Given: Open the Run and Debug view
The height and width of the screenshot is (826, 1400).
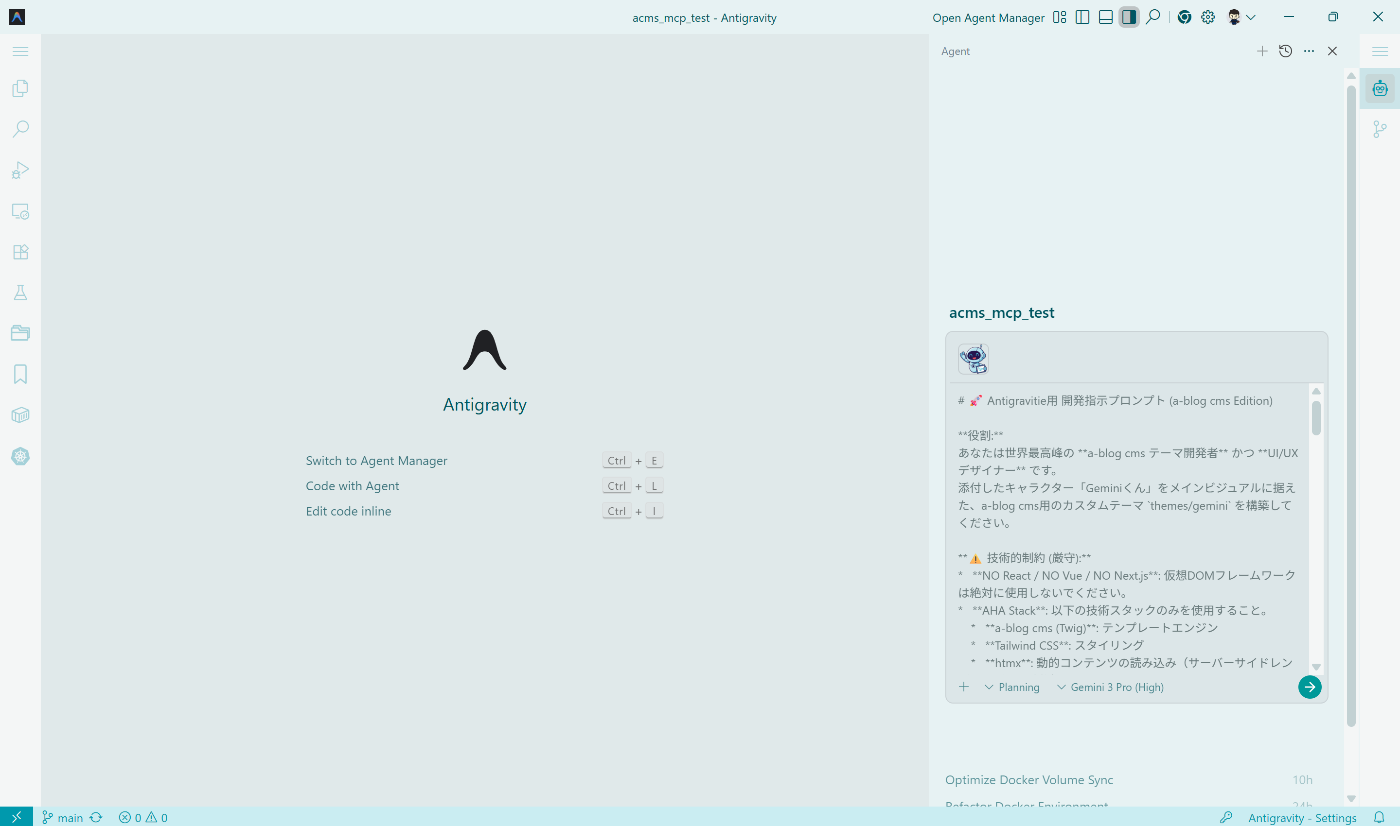Looking at the screenshot, I should 20,171.
